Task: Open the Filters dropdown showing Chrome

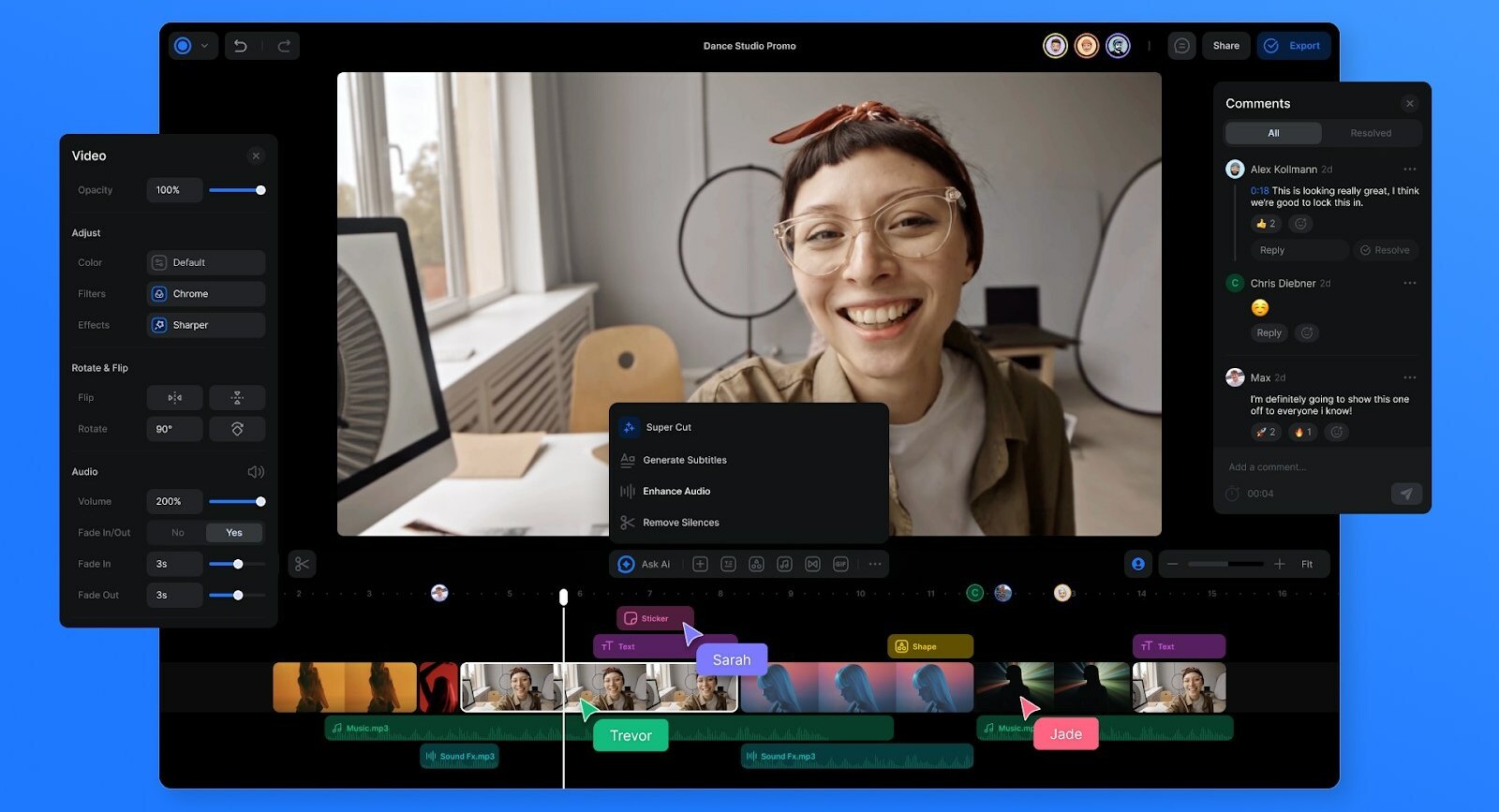Action: [206, 294]
